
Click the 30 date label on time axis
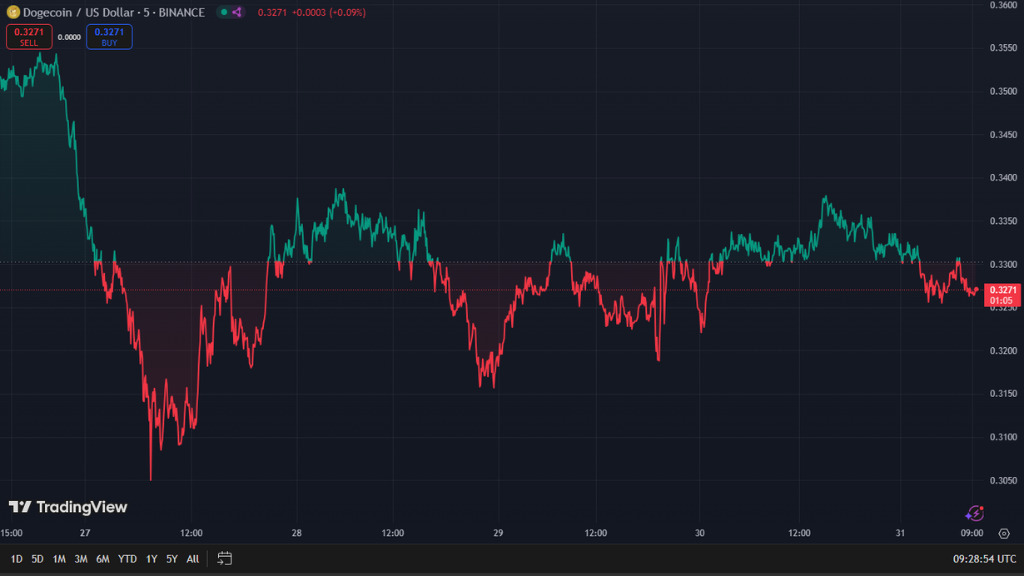click(x=699, y=533)
